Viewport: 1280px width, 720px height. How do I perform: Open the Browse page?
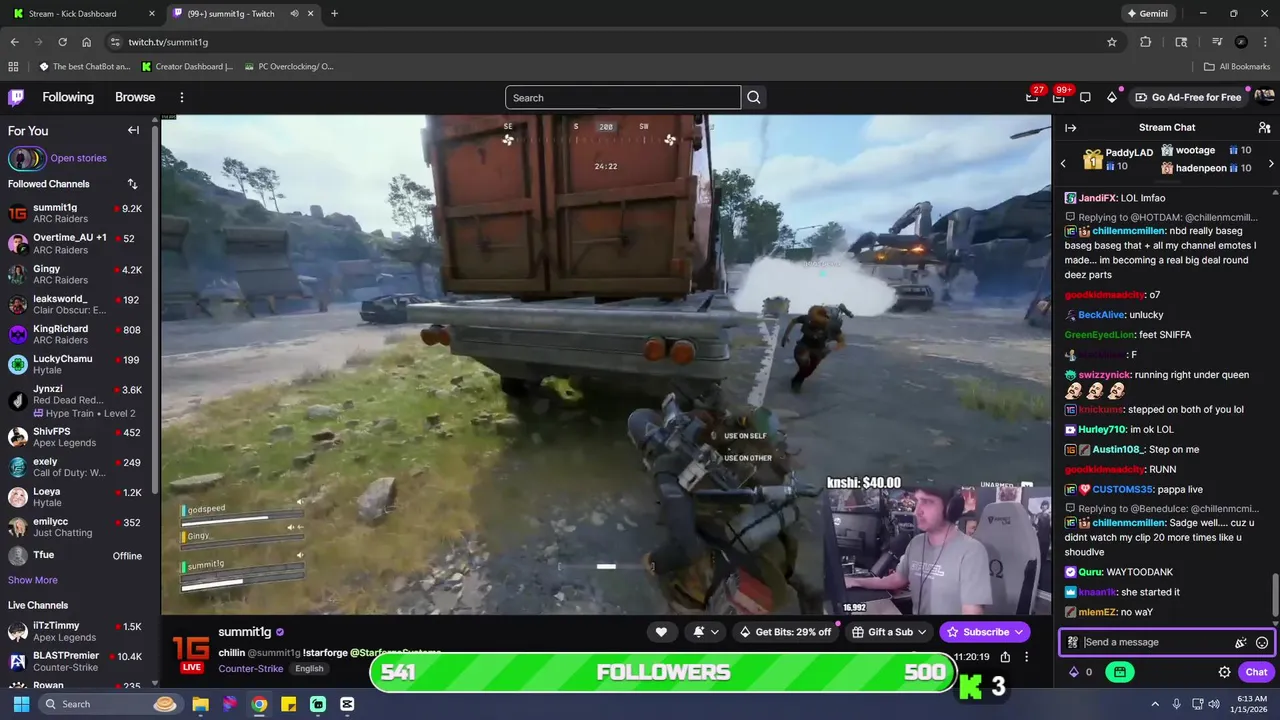pos(135,97)
